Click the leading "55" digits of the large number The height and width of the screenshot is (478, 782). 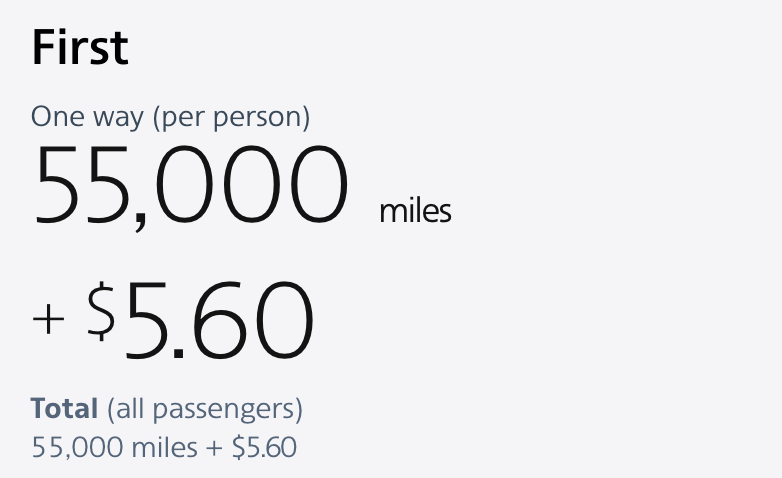point(81,184)
